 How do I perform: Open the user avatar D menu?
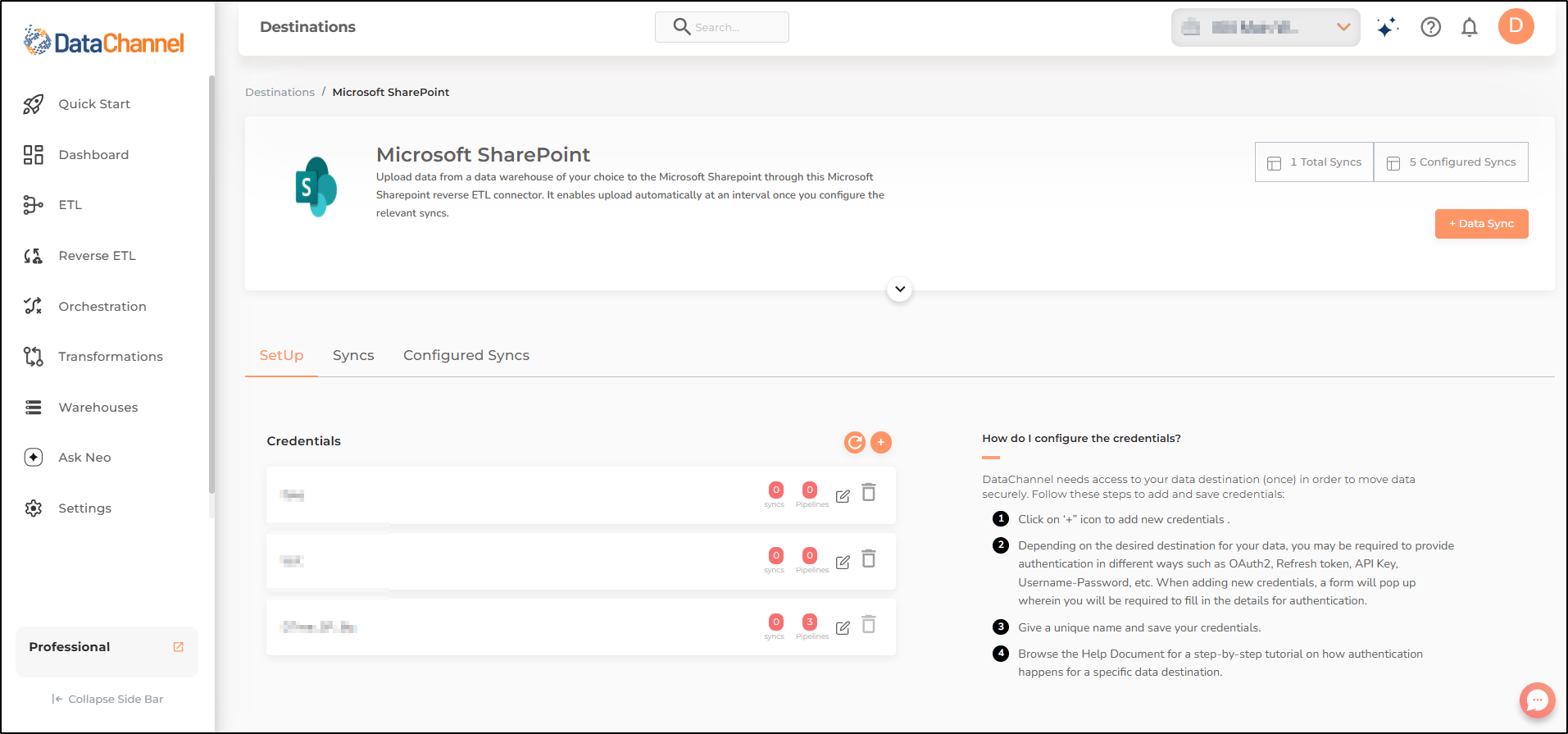tap(1516, 26)
